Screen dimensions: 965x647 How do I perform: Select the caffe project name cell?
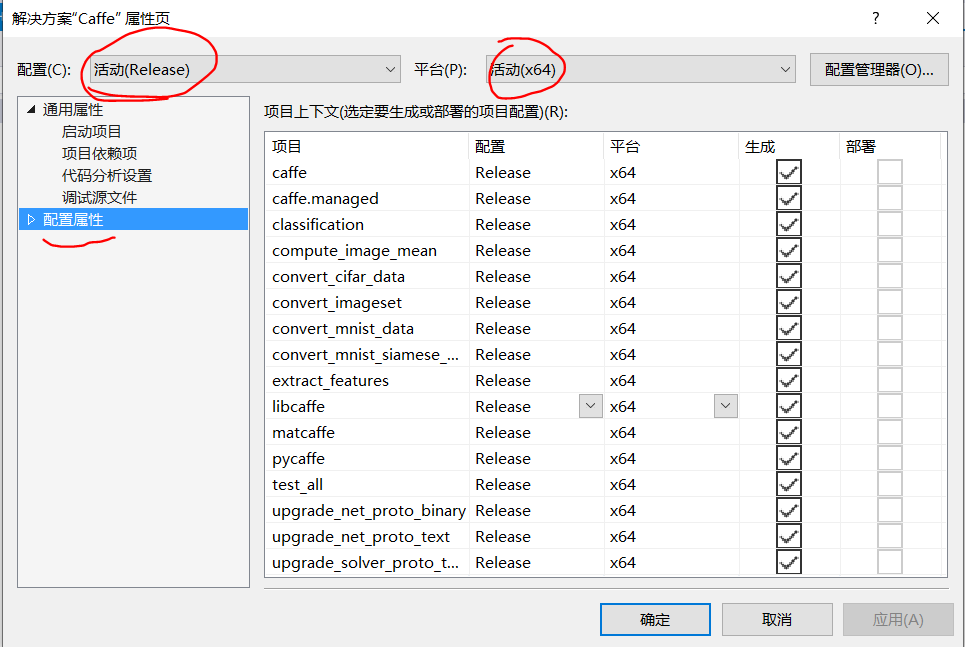pos(367,172)
